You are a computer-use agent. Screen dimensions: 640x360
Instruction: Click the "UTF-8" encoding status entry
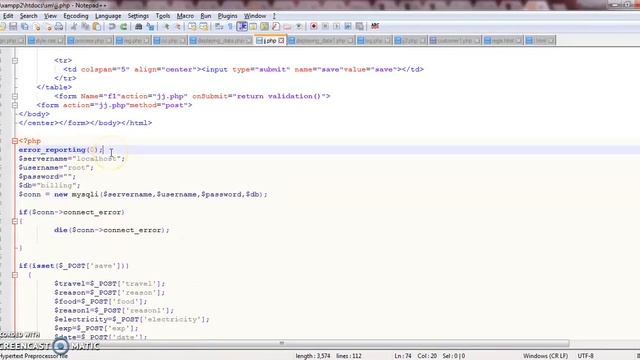click(585, 356)
